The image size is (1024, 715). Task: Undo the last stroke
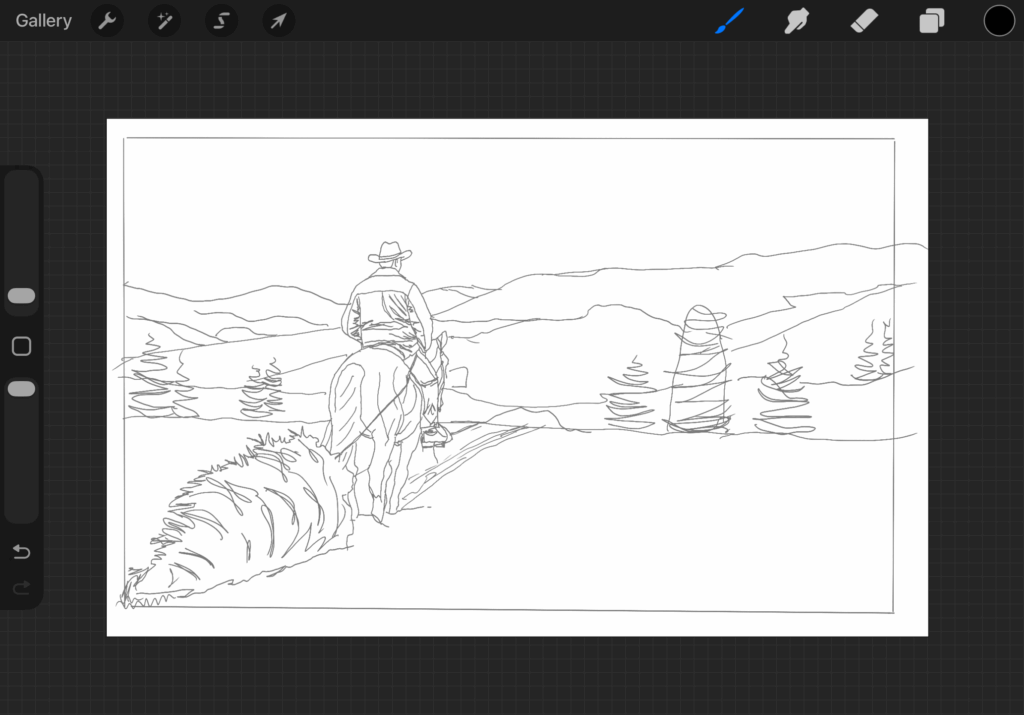point(21,552)
